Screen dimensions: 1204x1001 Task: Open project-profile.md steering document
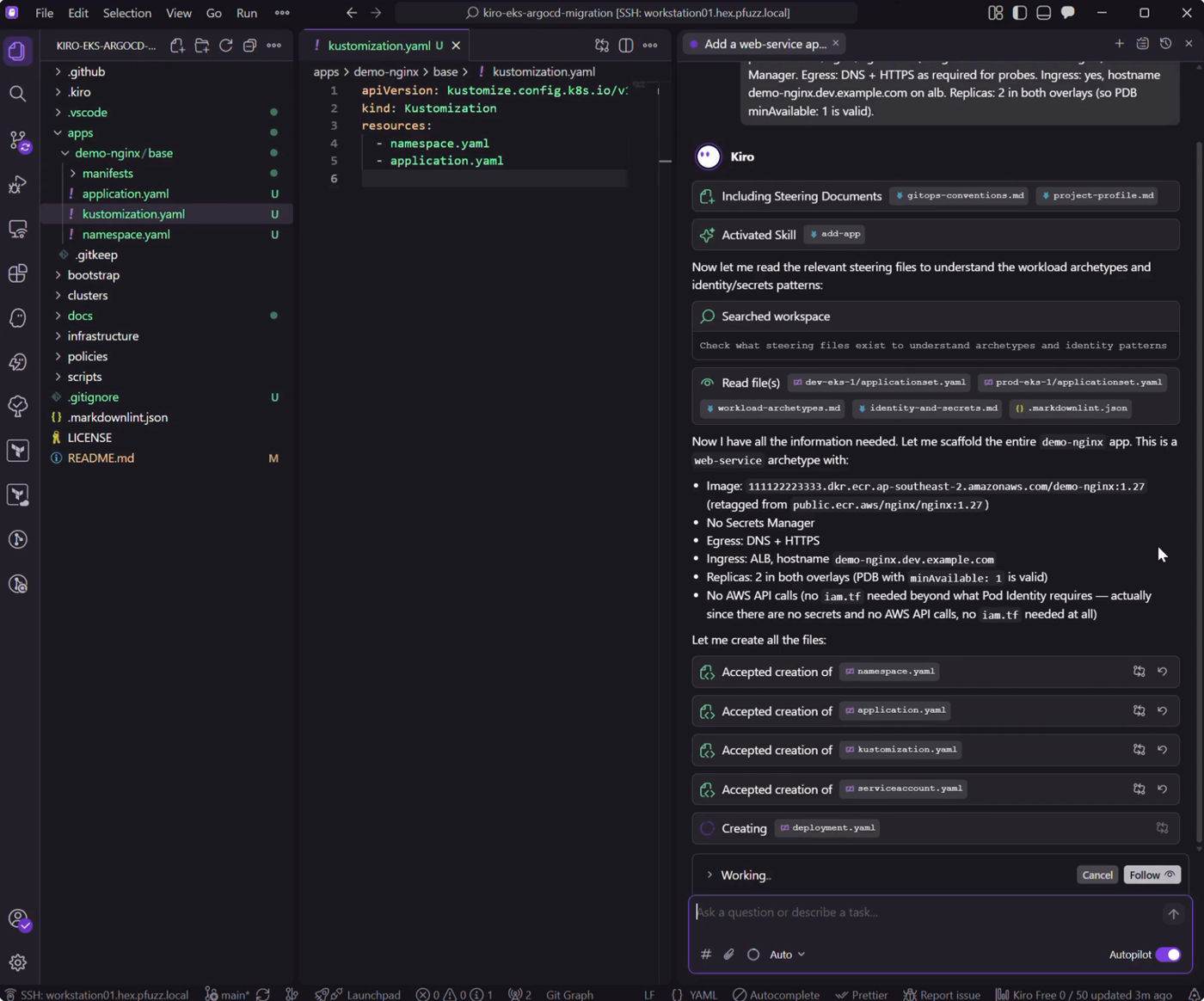(x=1096, y=196)
